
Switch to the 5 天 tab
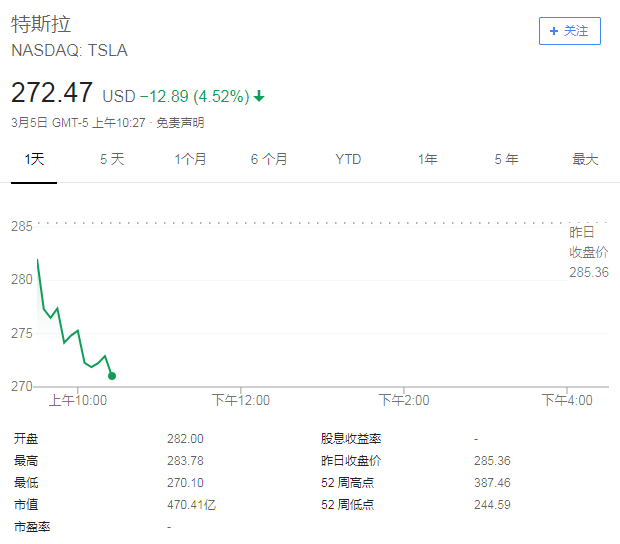(x=112, y=159)
